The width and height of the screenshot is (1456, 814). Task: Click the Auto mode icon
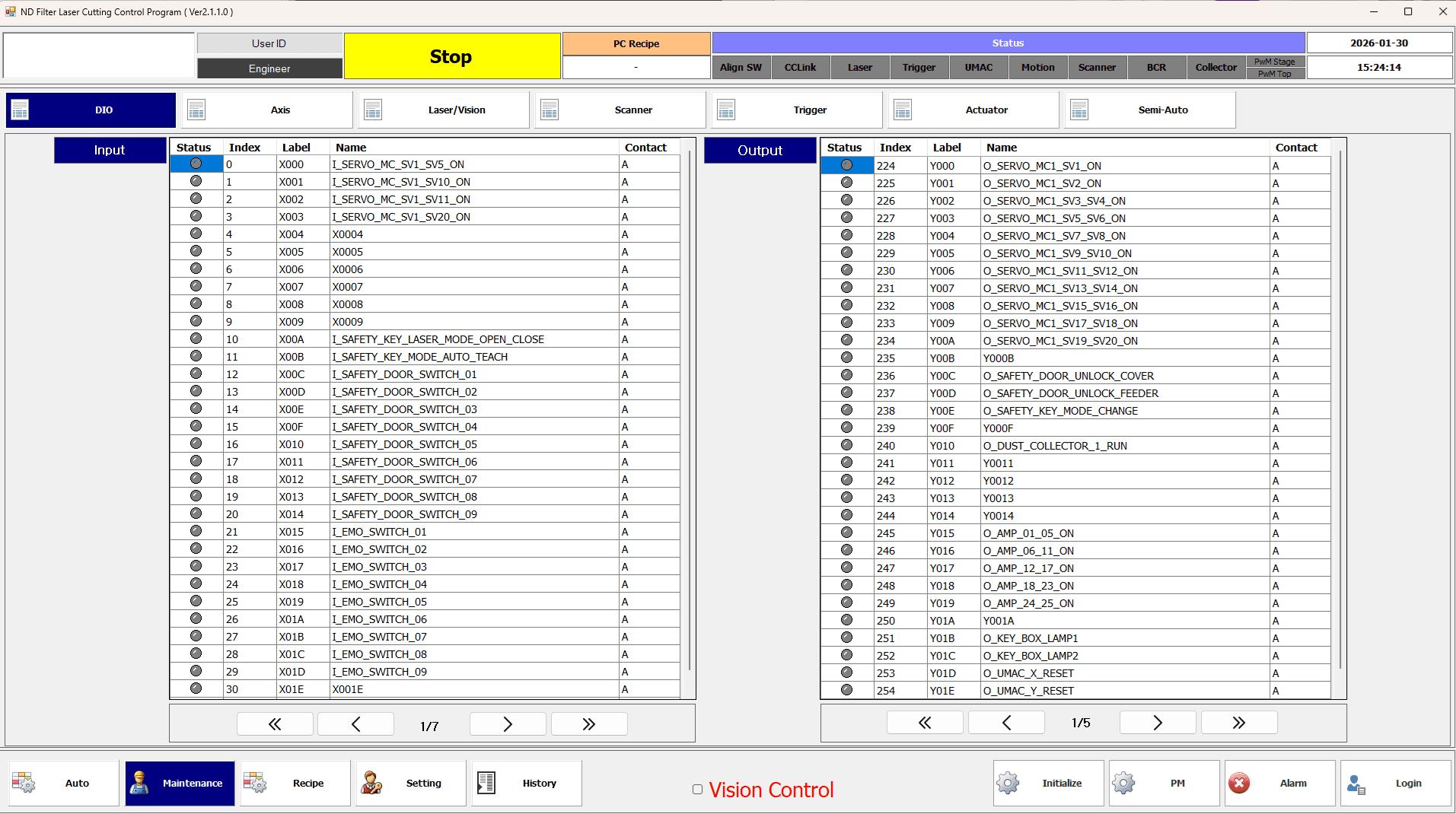(24, 783)
